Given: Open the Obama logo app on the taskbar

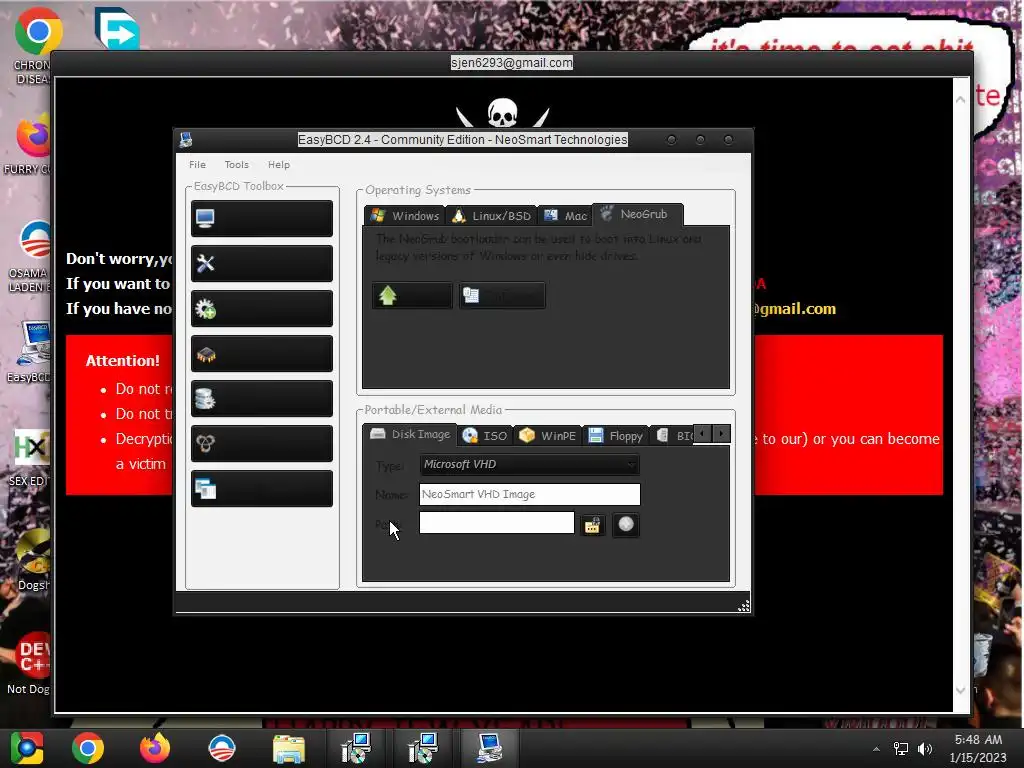Looking at the screenshot, I should [222, 748].
